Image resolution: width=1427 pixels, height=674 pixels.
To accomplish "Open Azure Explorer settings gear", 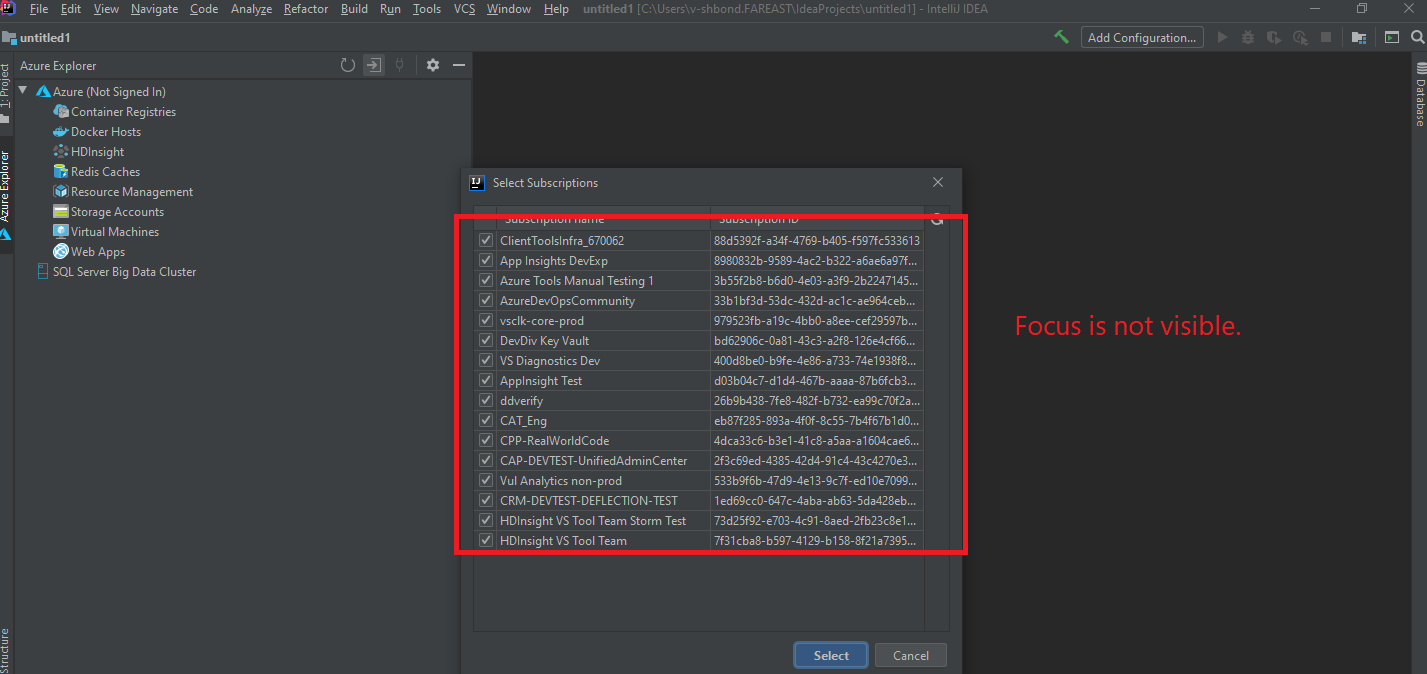I will tap(432, 64).
